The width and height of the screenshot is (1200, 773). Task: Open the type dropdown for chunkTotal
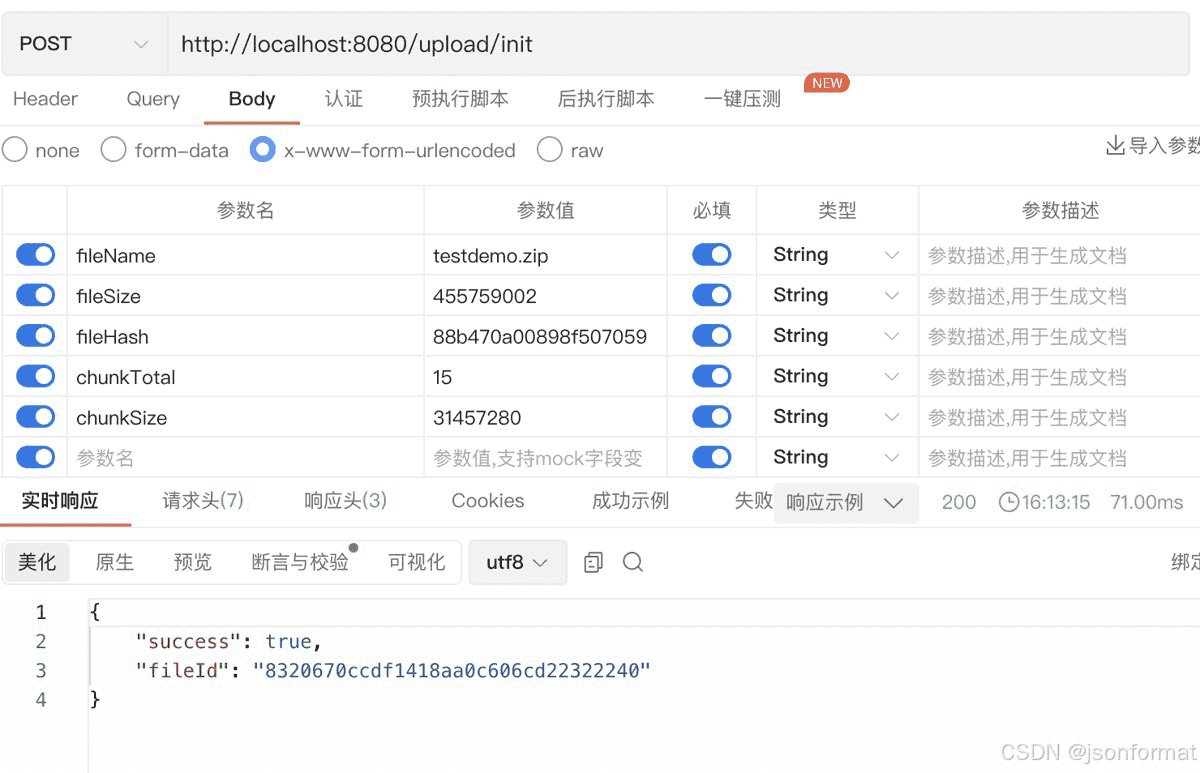click(x=837, y=376)
